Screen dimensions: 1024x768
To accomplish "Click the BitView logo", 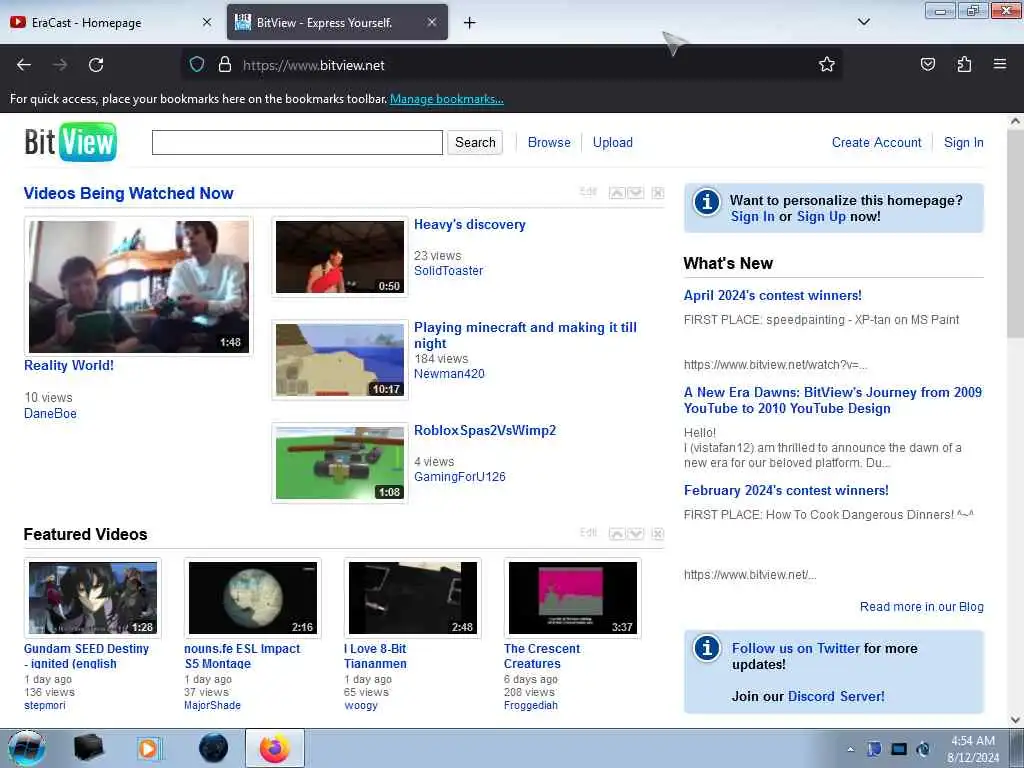I will pos(71,142).
